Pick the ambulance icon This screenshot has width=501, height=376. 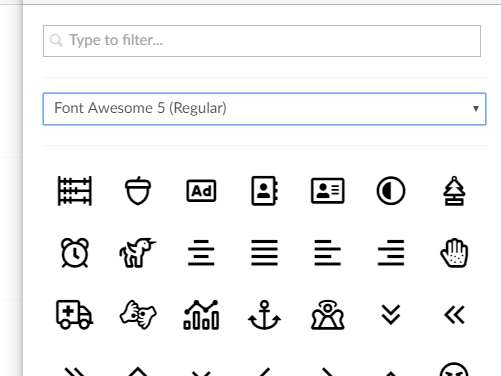[75, 315]
